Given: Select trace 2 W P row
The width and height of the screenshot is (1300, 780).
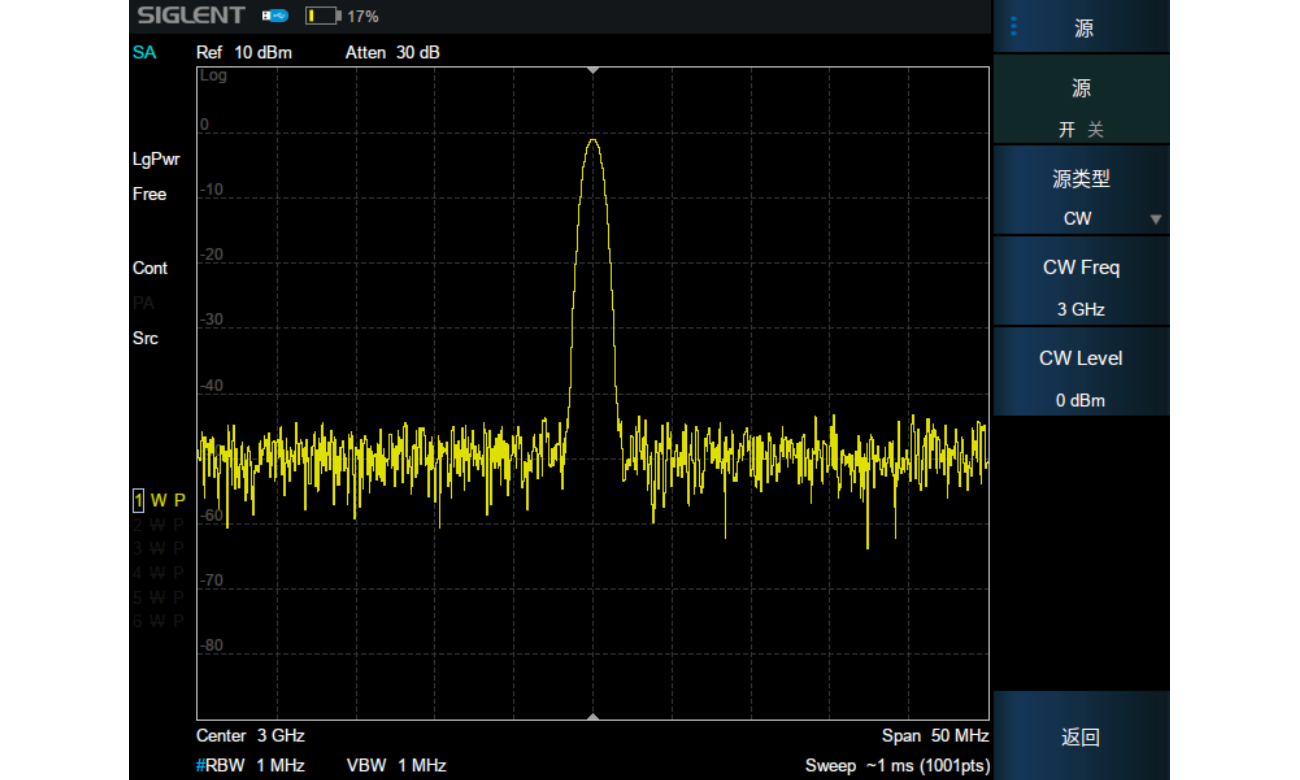Looking at the screenshot, I should (160, 524).
